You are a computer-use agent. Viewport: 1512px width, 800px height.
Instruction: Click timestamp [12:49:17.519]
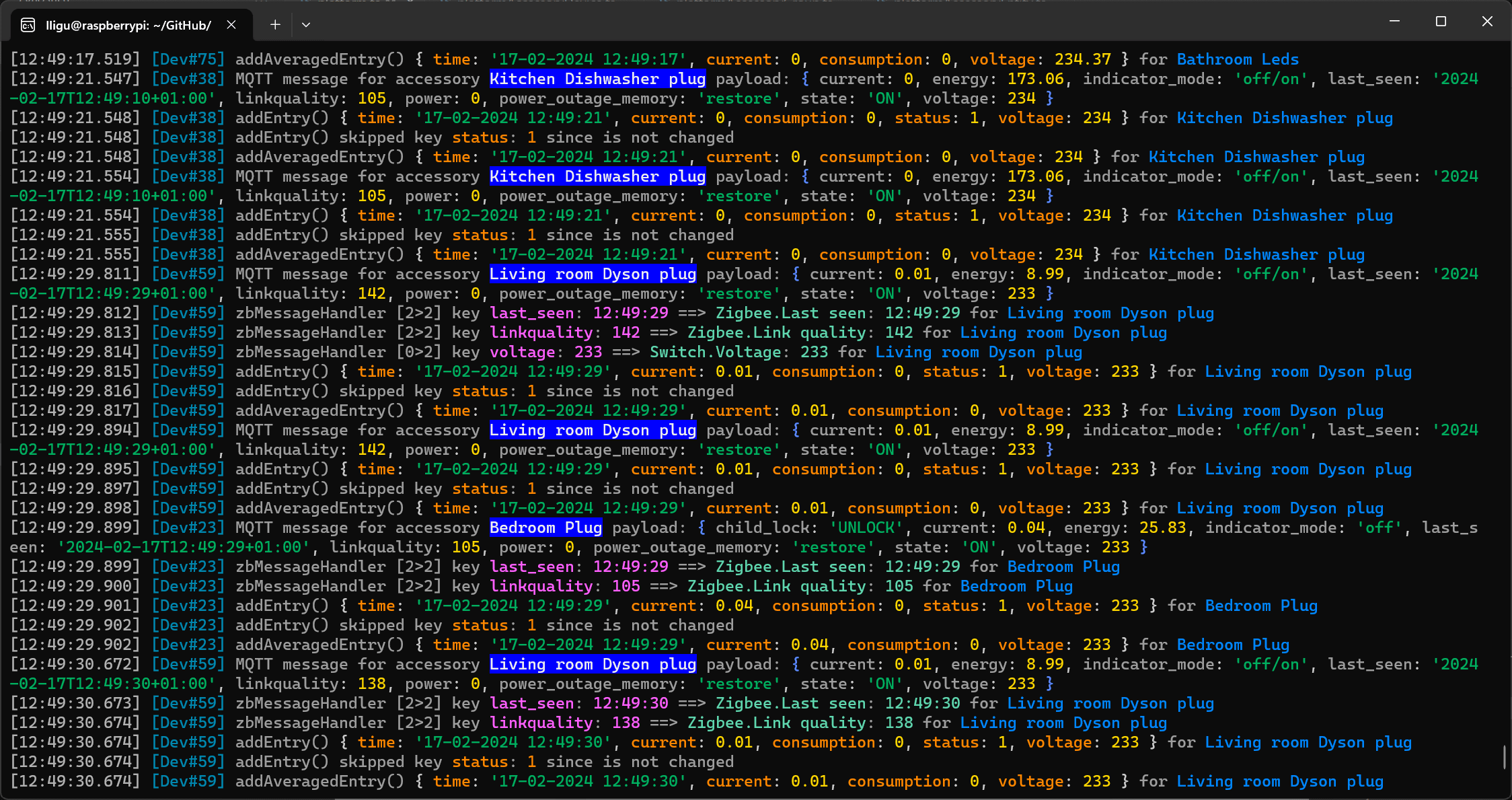coord(75,59)
